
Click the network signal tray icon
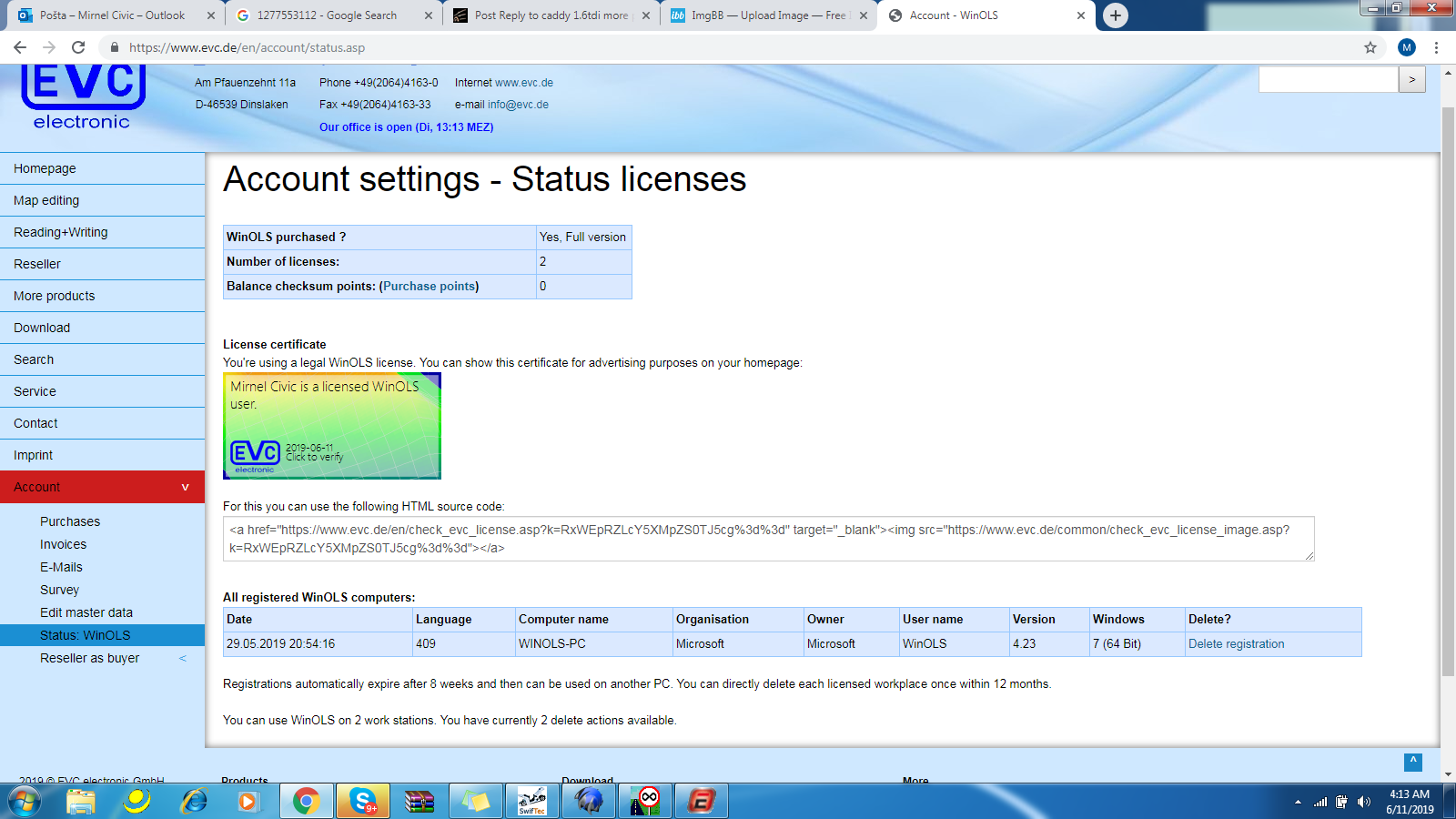[x=1320, y=802]
